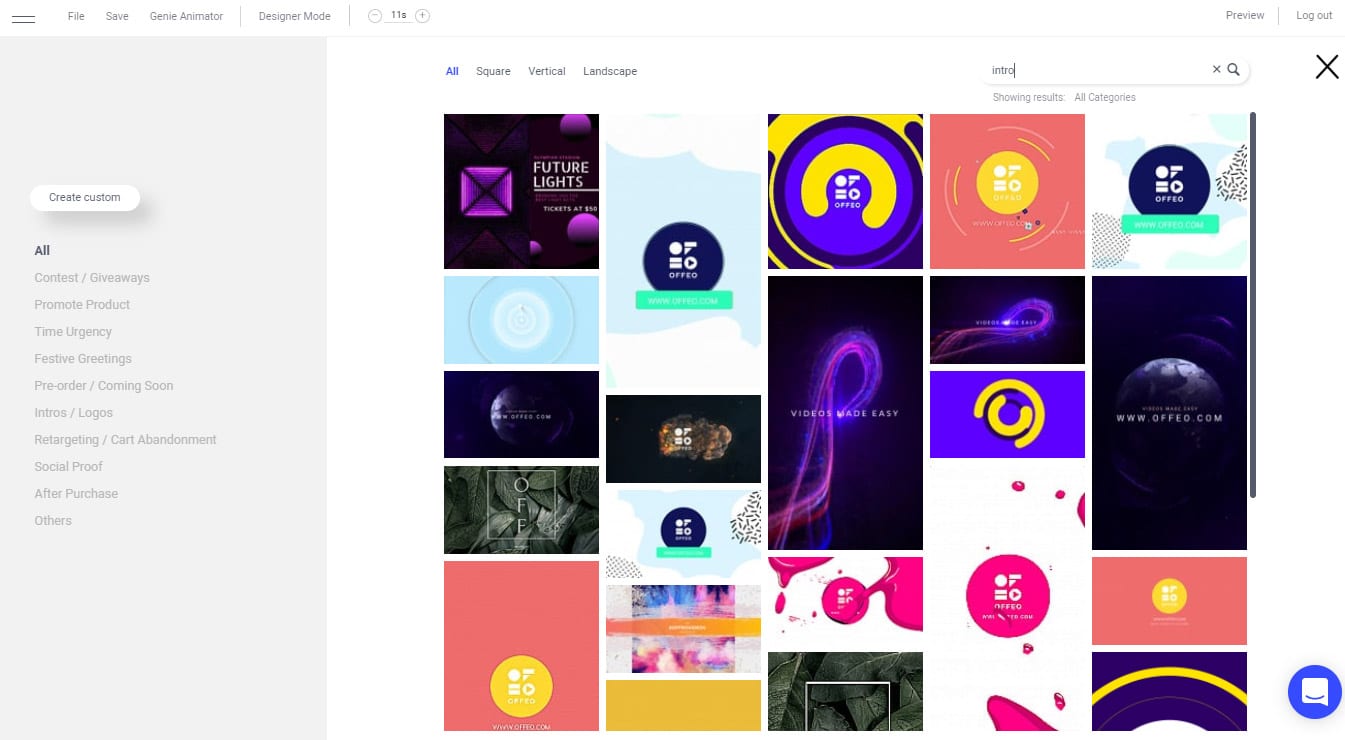Select Contest / Giveaways category
This screenshot has width=1345, height=740.
[92, 277]
